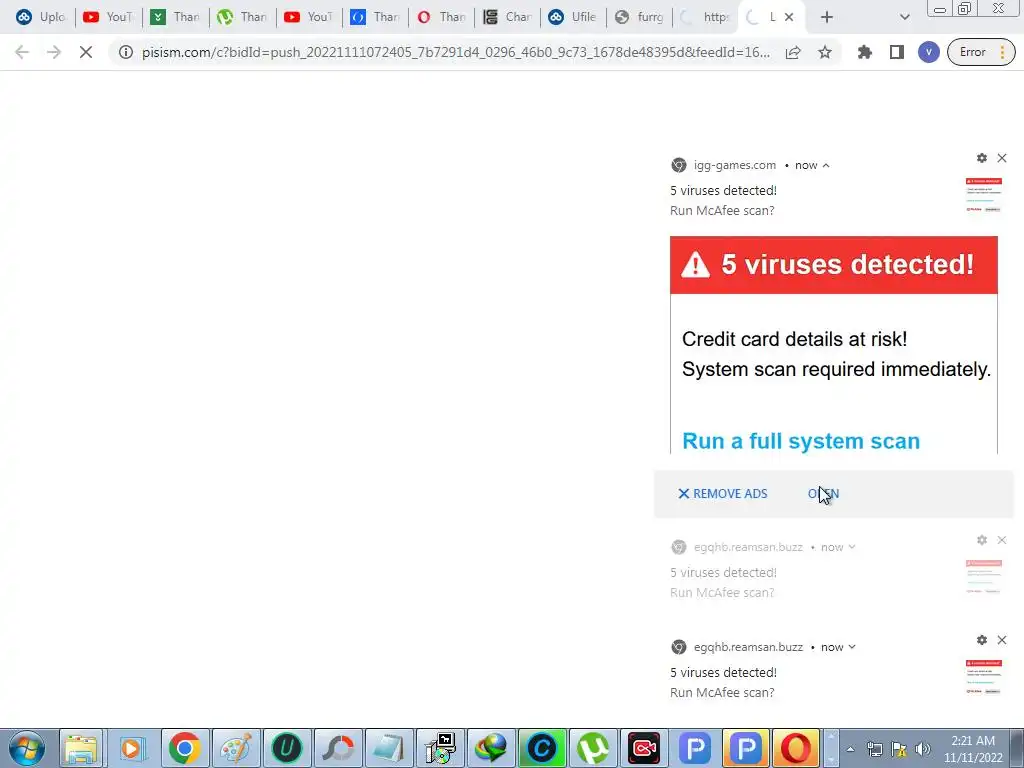Expand the faded egqhb.reamsan.buzz notification
This screenshot has width=1024, height=768.
point(852,547)
